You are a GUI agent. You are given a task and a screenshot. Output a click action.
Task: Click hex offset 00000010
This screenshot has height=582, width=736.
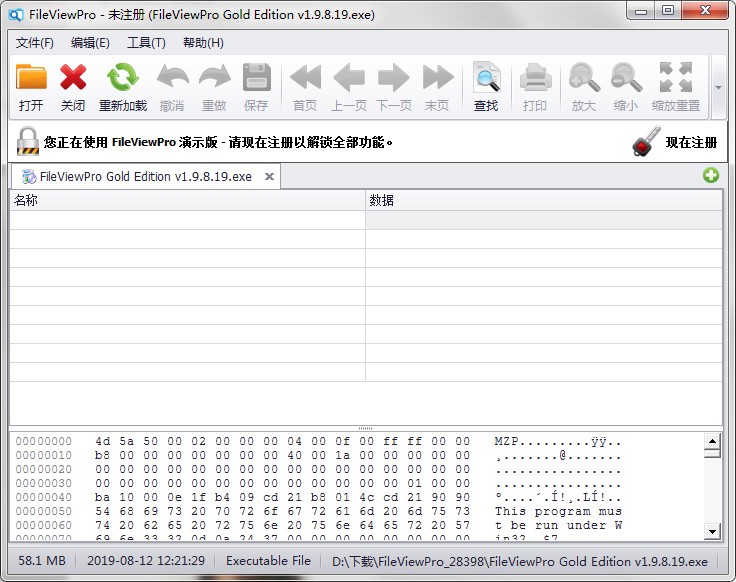[x=44, y=455]
